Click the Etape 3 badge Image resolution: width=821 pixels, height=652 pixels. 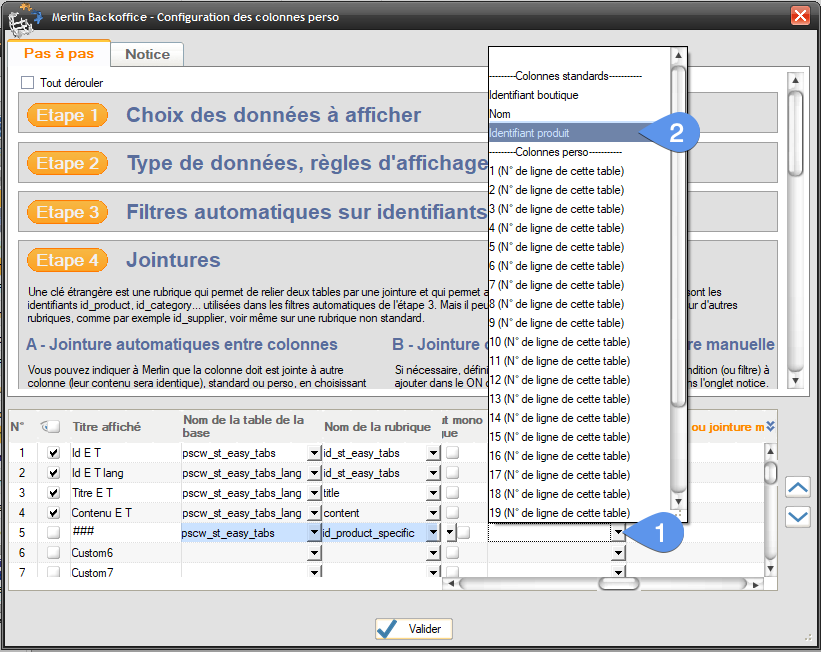66,211
